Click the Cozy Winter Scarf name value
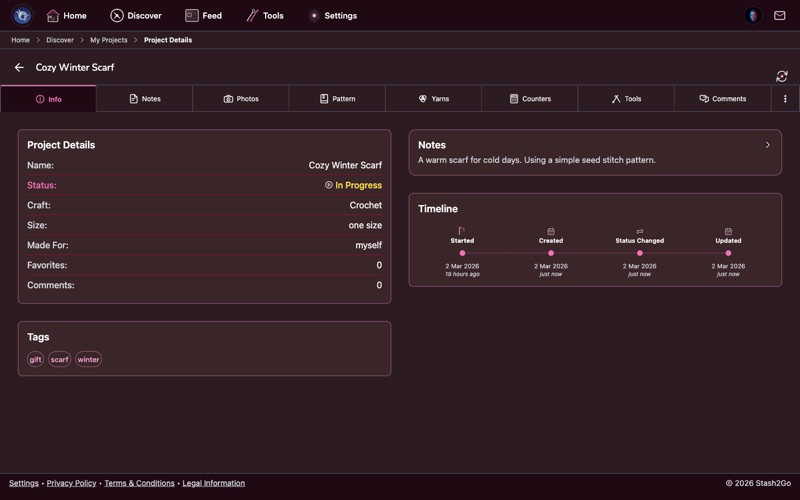Viewport: 800px width, 500px height. 345,165
